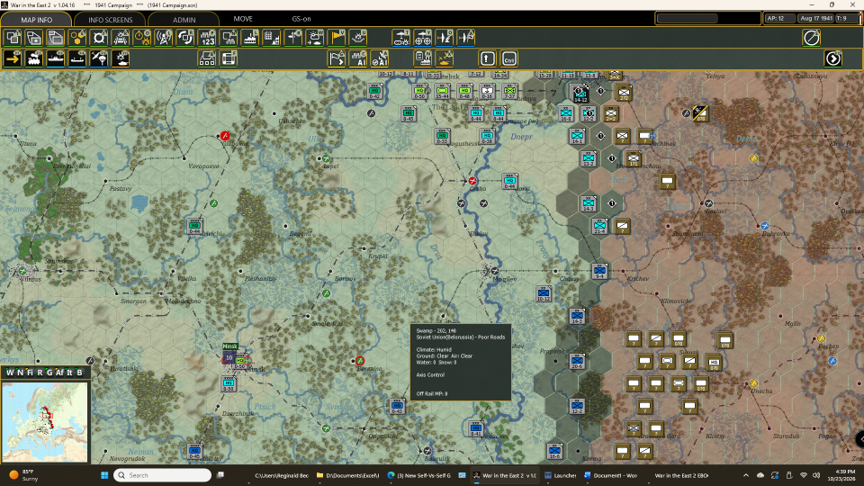
Task: Toggle the 'G' minimap filter
Action: coord(49,372)
